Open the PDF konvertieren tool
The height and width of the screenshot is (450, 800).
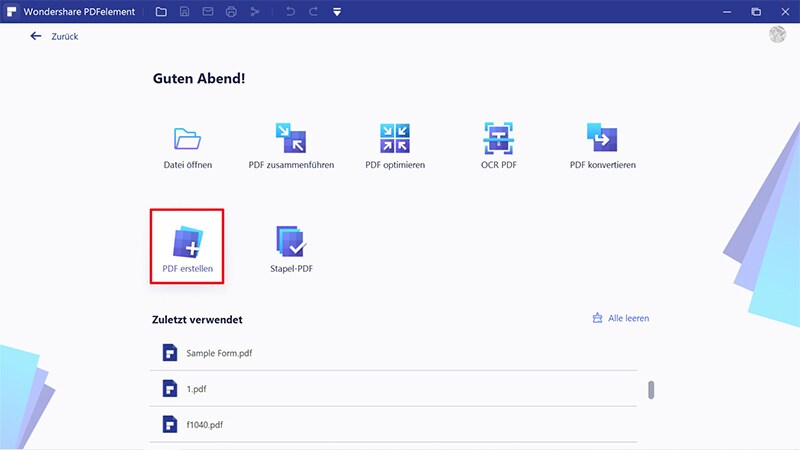click(x=602, y=138)
